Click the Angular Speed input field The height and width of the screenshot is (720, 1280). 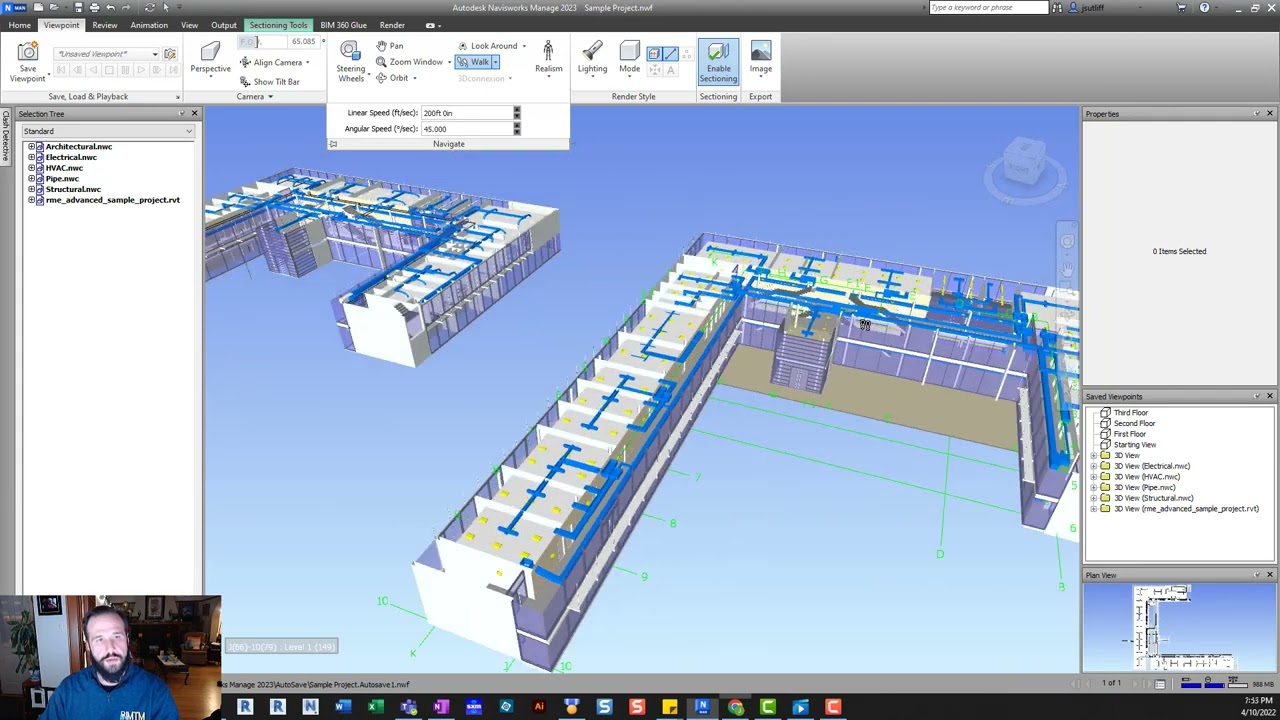tap(467, 129)
